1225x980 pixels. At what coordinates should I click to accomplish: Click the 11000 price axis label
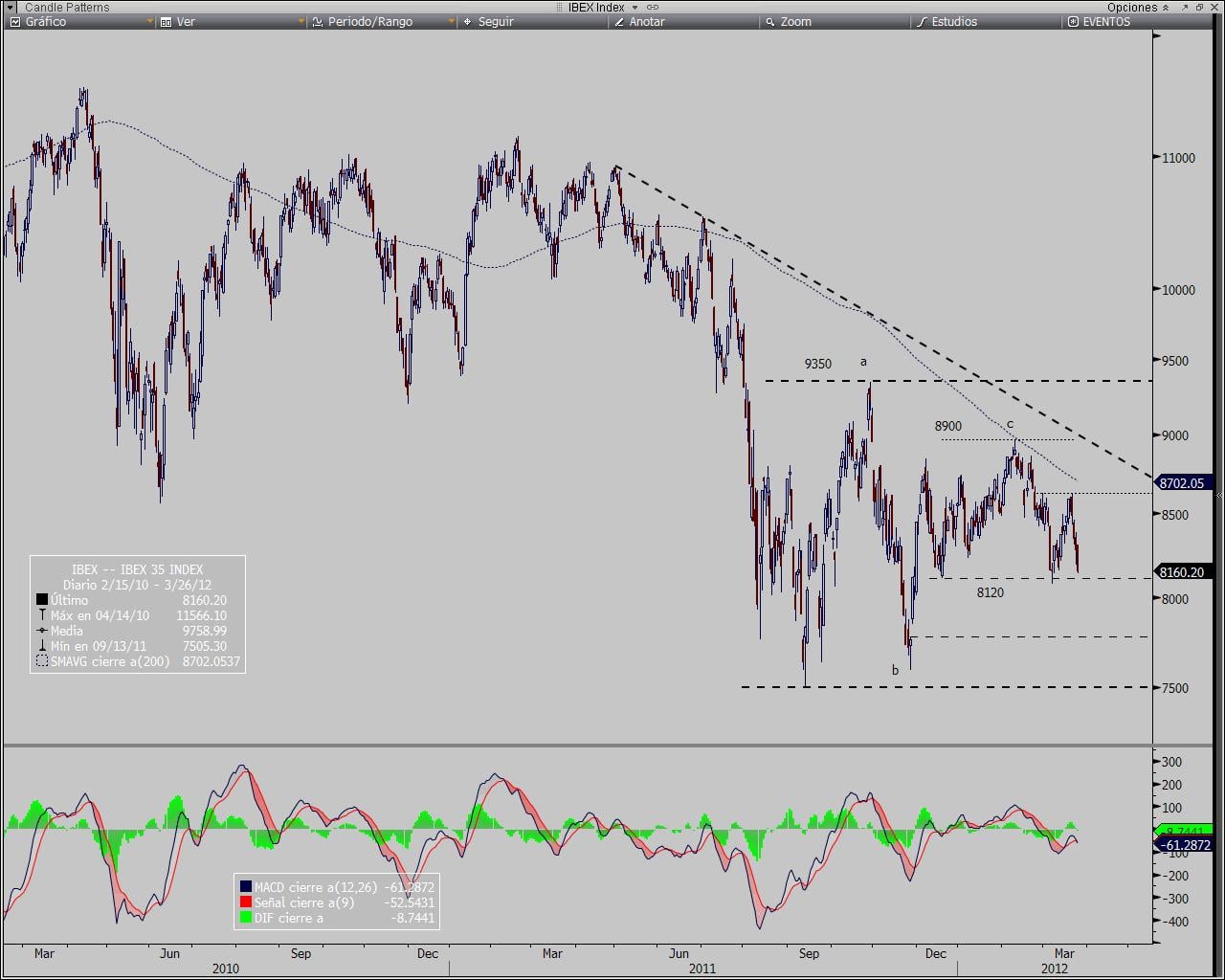[1178, 158]
